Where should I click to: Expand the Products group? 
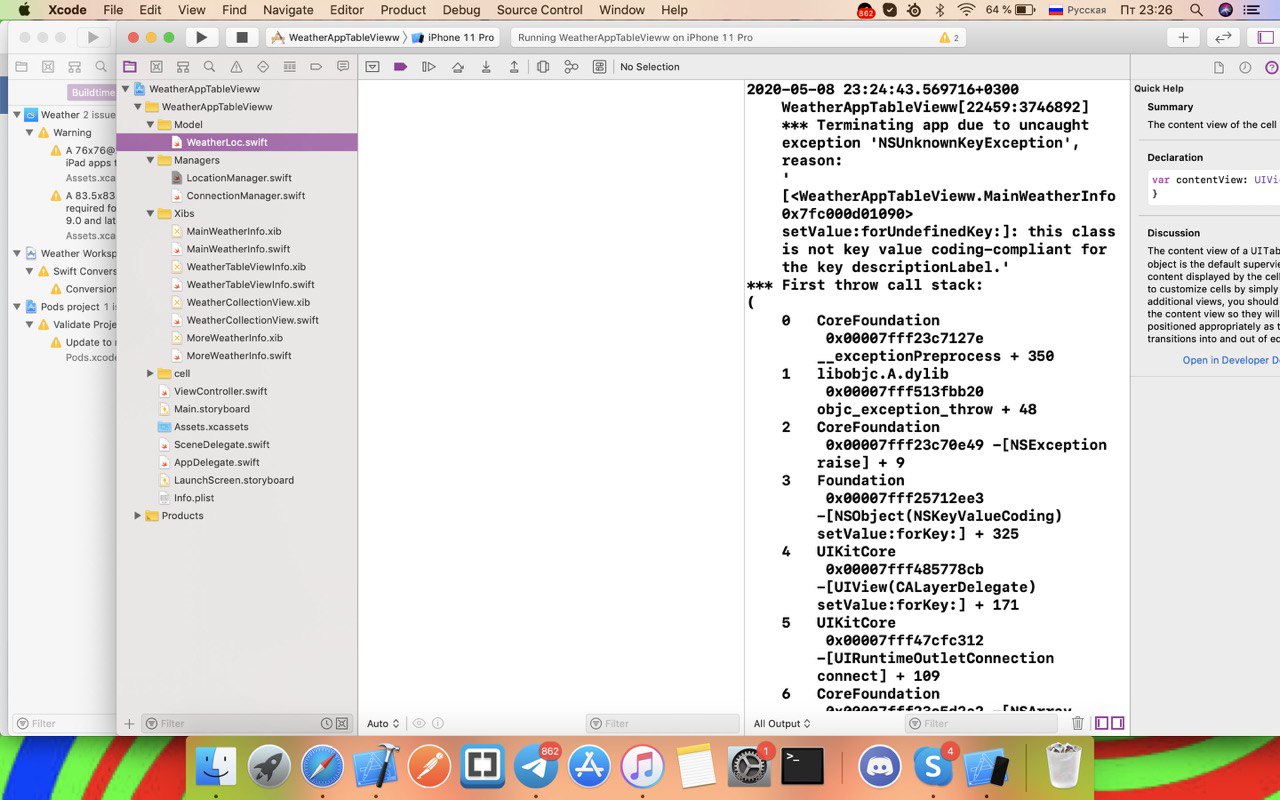click(x=138, y=516)
